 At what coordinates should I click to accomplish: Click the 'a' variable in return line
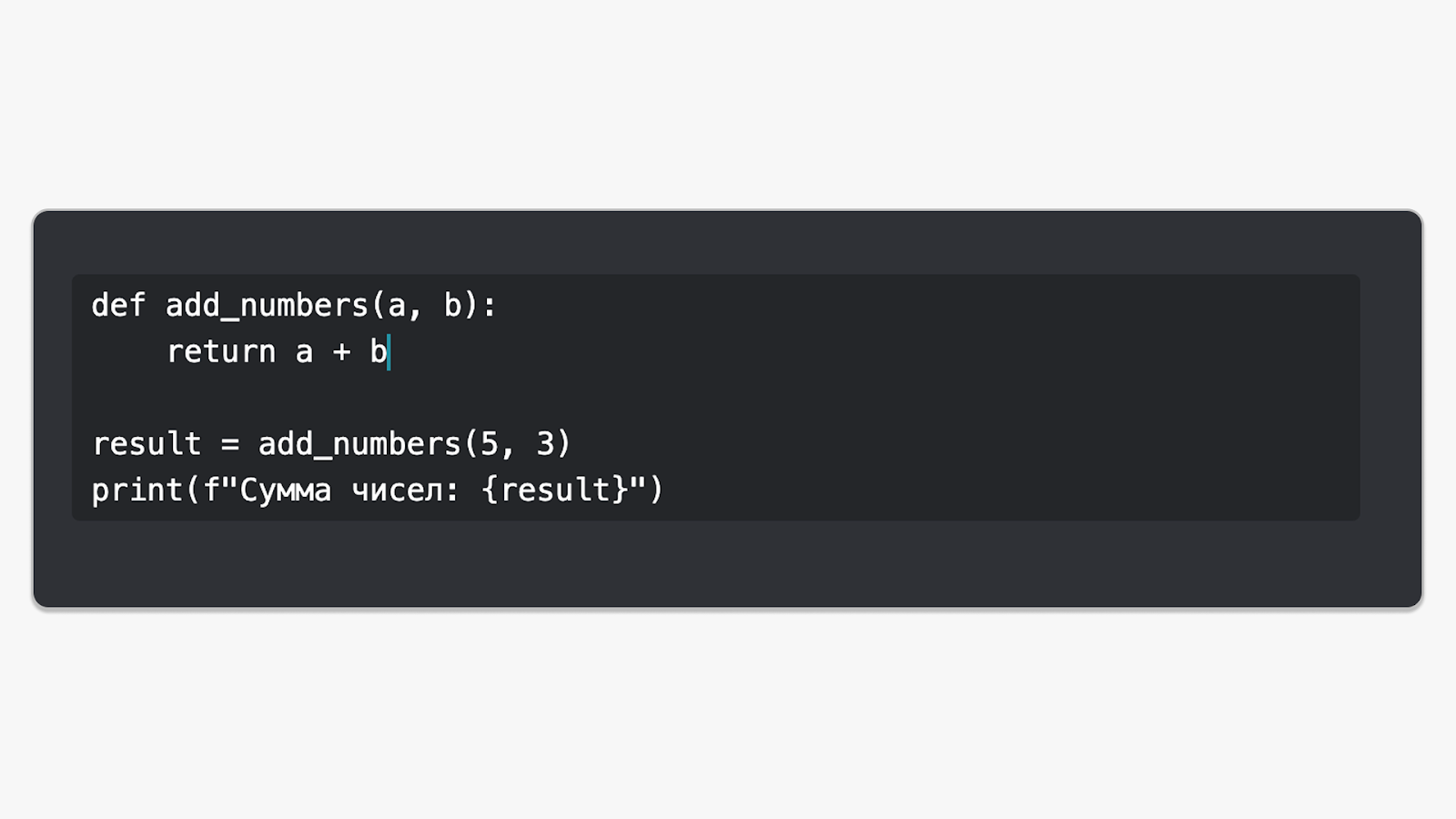click(304, 353)
